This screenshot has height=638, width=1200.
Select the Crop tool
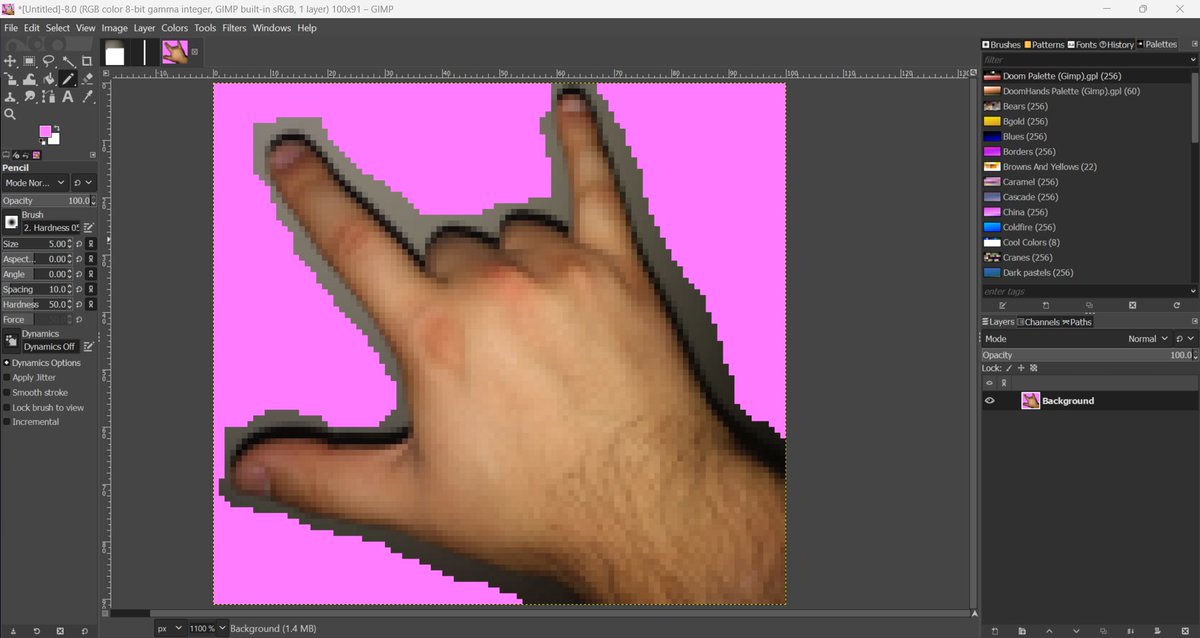[86, 61]
